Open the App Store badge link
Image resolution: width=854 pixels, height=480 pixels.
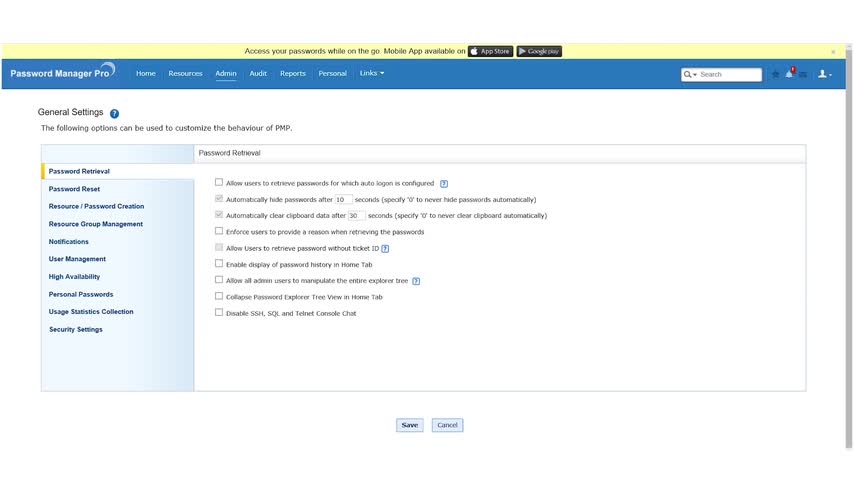[x=490, y=51]
